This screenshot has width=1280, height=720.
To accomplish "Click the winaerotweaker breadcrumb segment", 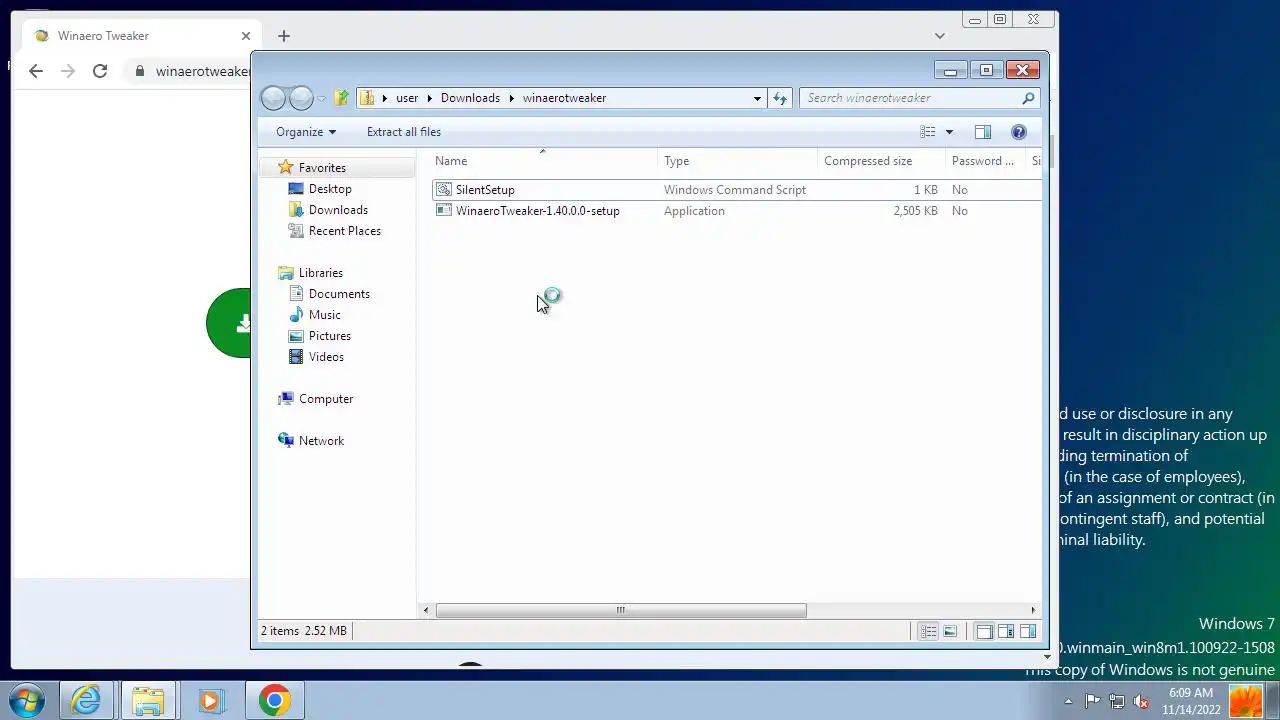I will coord(564,98).
